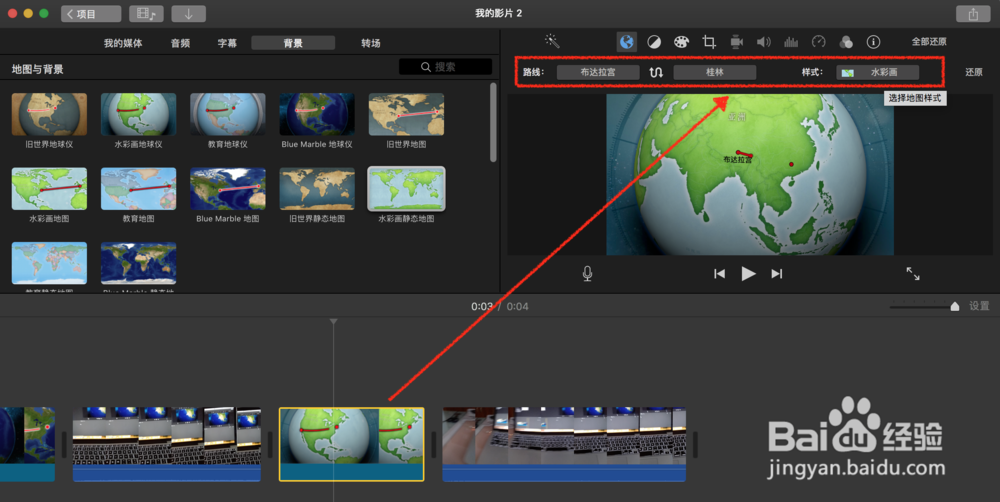Click the timeline playhead marker

(333, 321)
